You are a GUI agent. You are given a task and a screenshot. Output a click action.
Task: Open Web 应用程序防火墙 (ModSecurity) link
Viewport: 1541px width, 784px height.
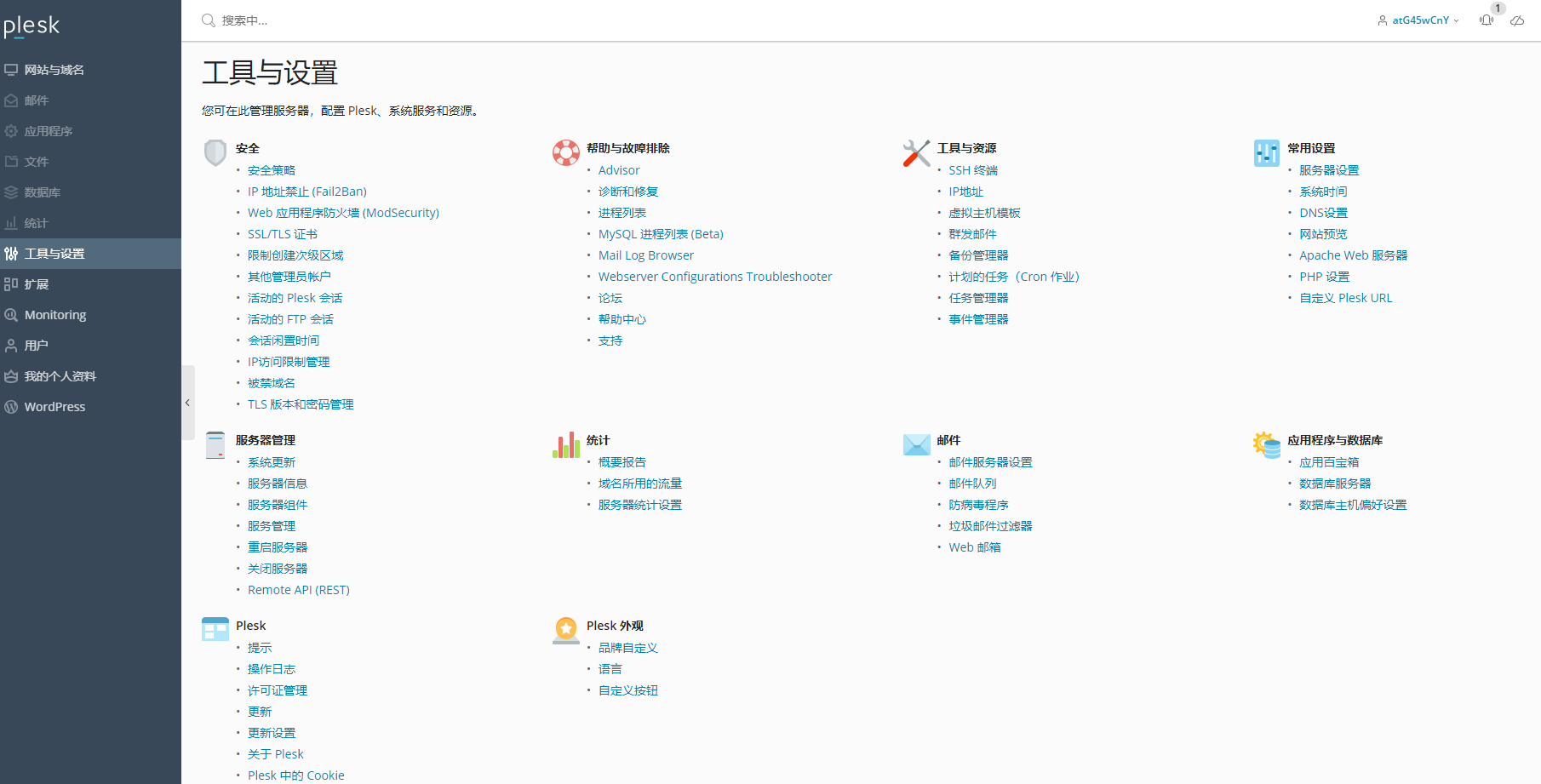[x=343, y=213]
